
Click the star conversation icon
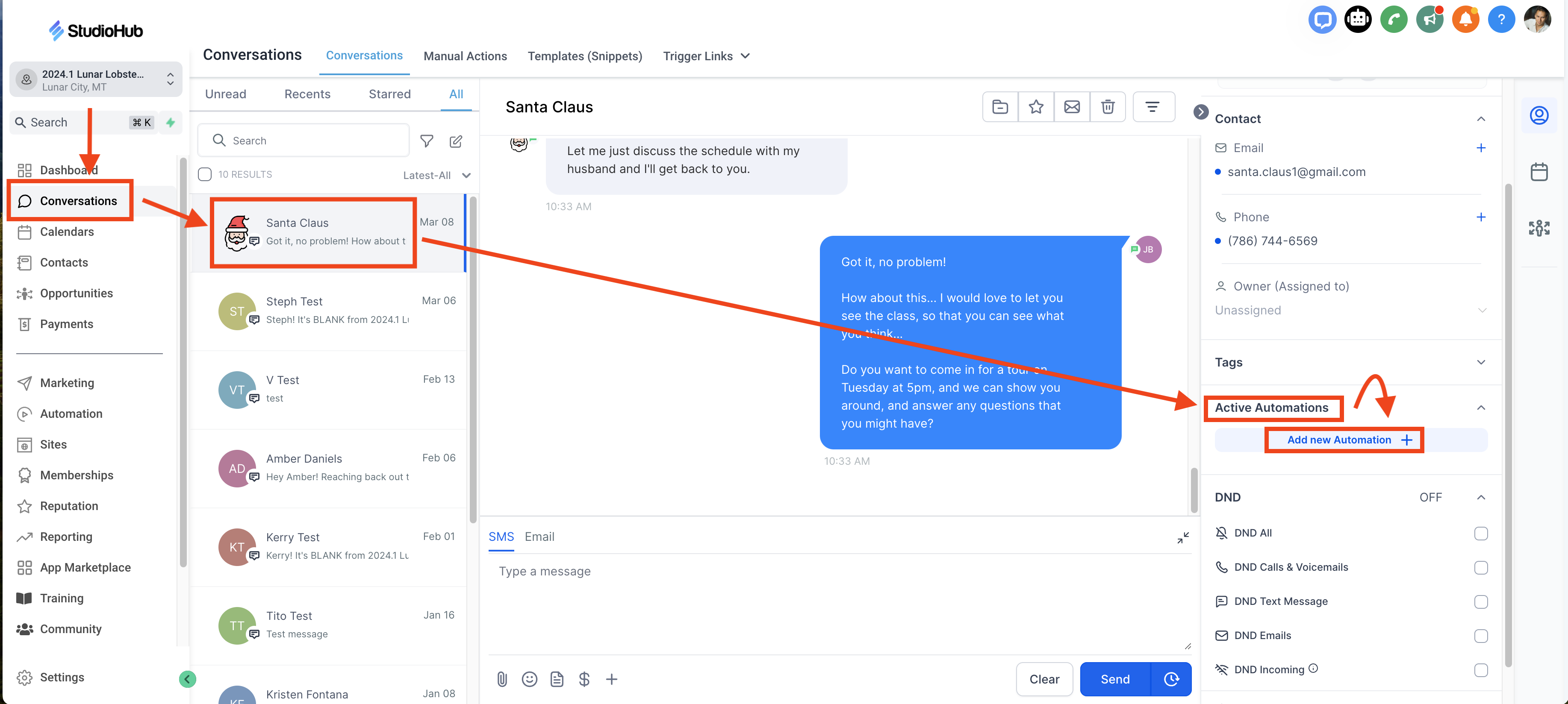point(1035,107)
